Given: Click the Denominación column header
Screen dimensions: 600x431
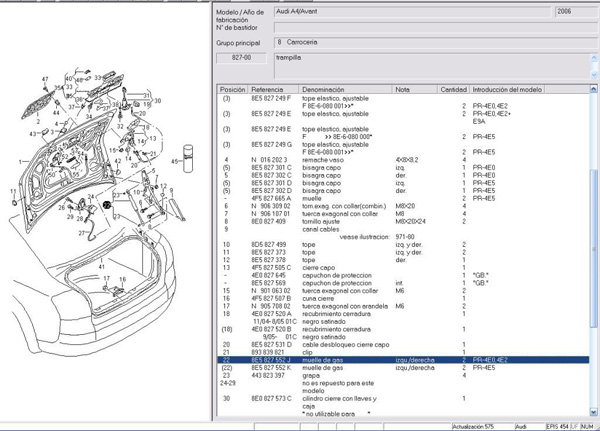Looking at the screenshot, I should point(324,89).
